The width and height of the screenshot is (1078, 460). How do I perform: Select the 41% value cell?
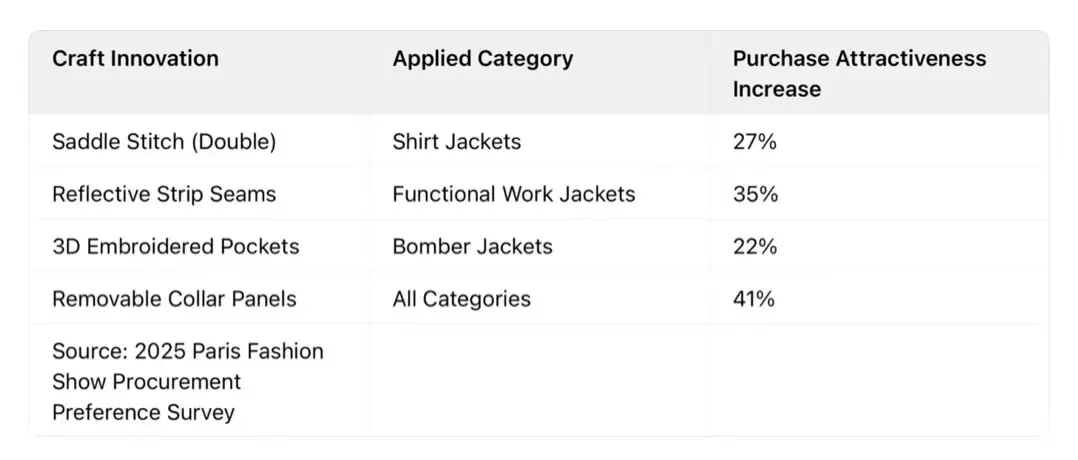755,298
